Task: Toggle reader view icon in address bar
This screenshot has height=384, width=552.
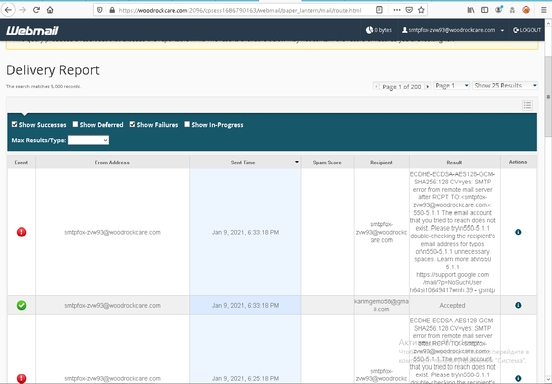Action: point(379,10)
